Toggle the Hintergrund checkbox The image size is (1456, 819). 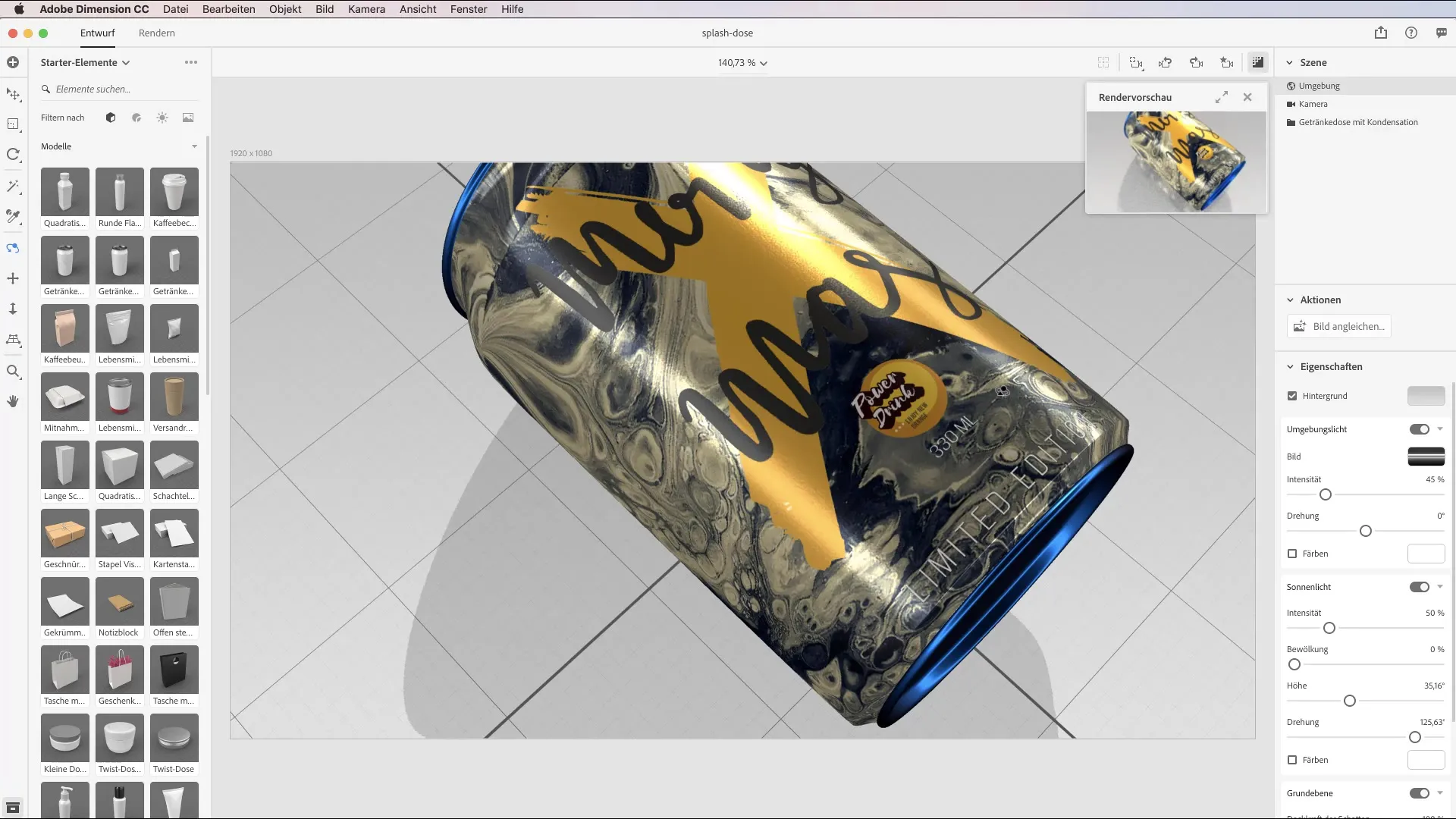pyautogui.click(x=1292, y=396)
